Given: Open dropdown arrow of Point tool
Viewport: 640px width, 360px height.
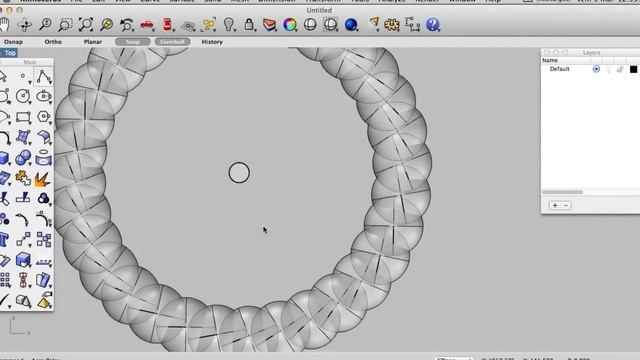Looking at the screenshot, I should pyautogui.click(x=30, y=82).
